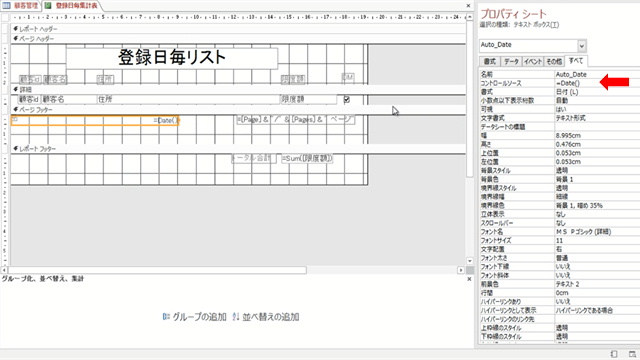Click 並べ替えの追加 to add a sort
640x360 pixels.
266,317
